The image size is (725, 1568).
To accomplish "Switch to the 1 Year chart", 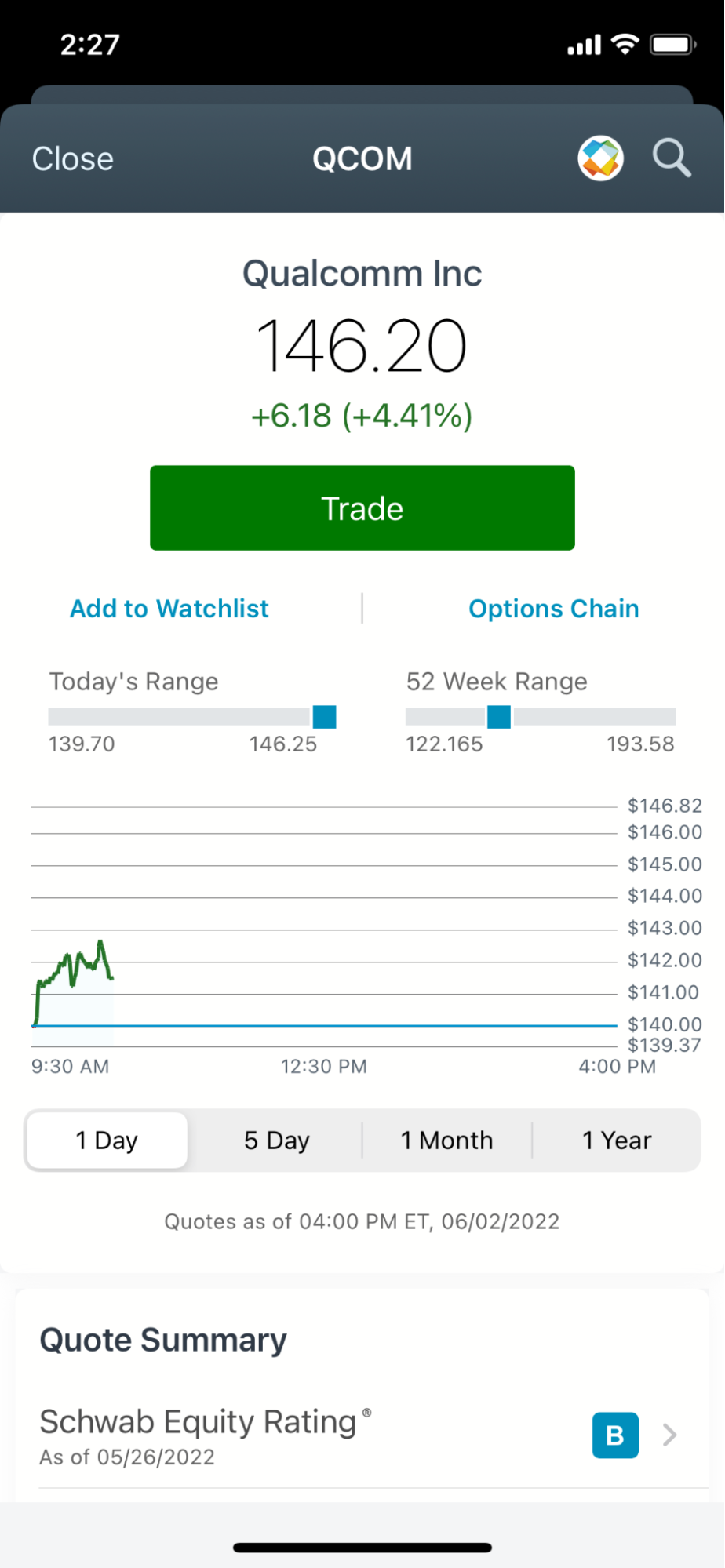I will click(x=617, y=1140).
